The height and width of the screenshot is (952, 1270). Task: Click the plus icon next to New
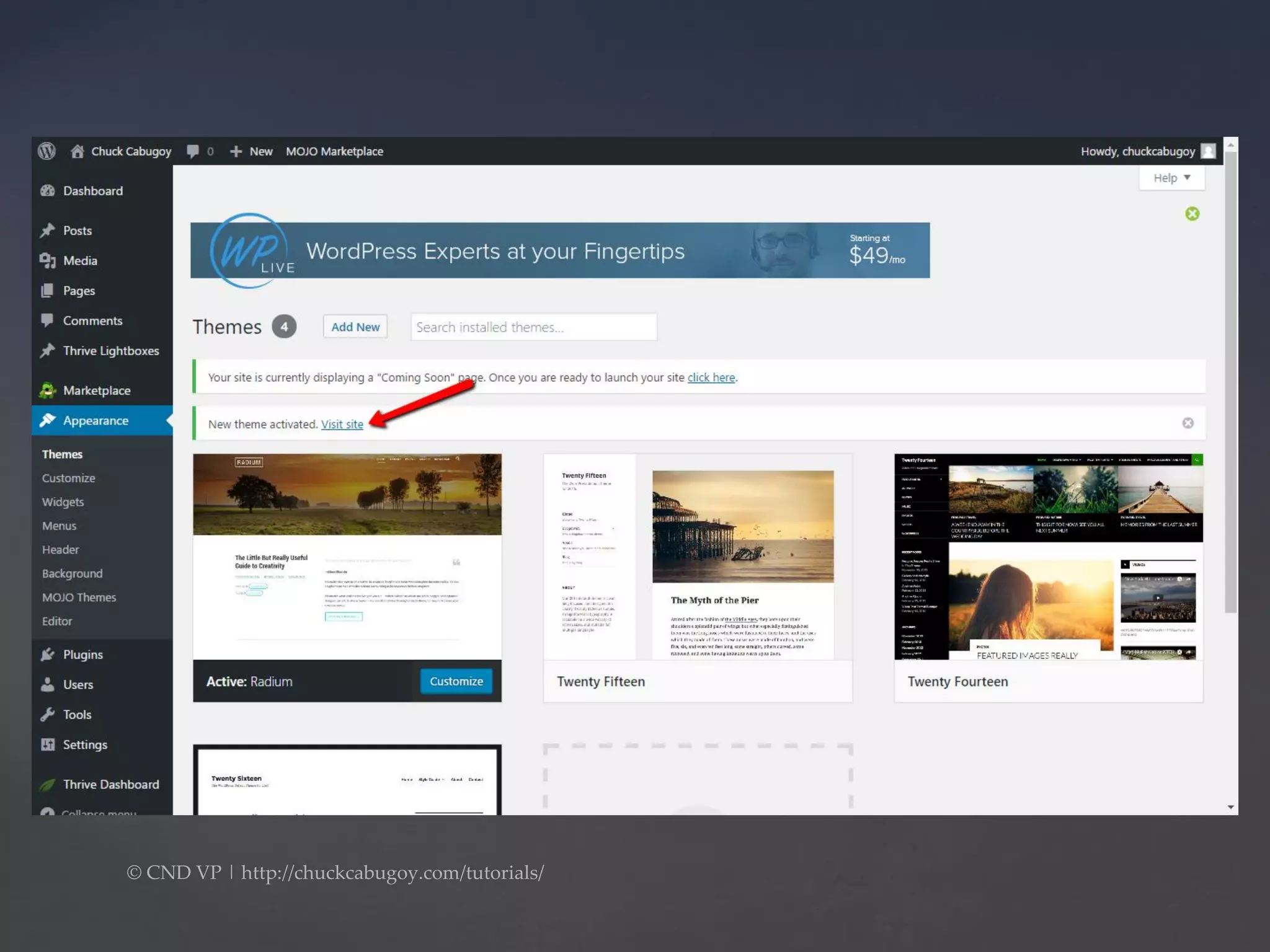(x=236, y=151)
